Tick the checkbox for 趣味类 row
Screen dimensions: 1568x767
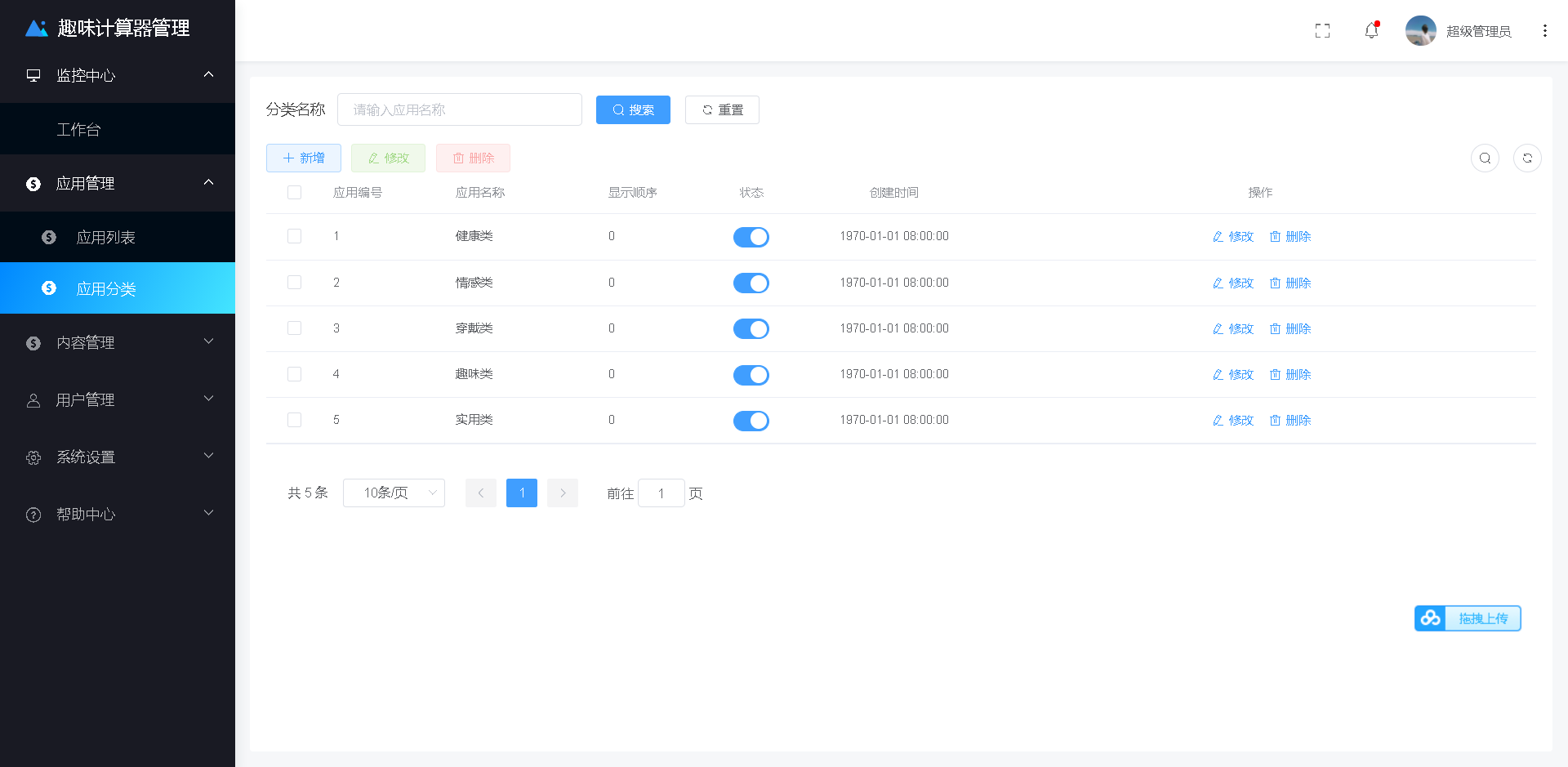[x=295, y=373]
